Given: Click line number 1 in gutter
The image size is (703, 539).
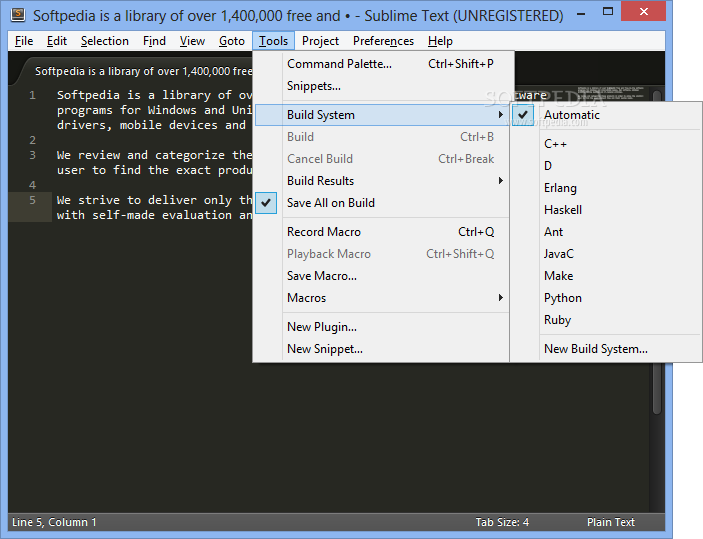Looking at the screenshot, I should coord(32,95).
